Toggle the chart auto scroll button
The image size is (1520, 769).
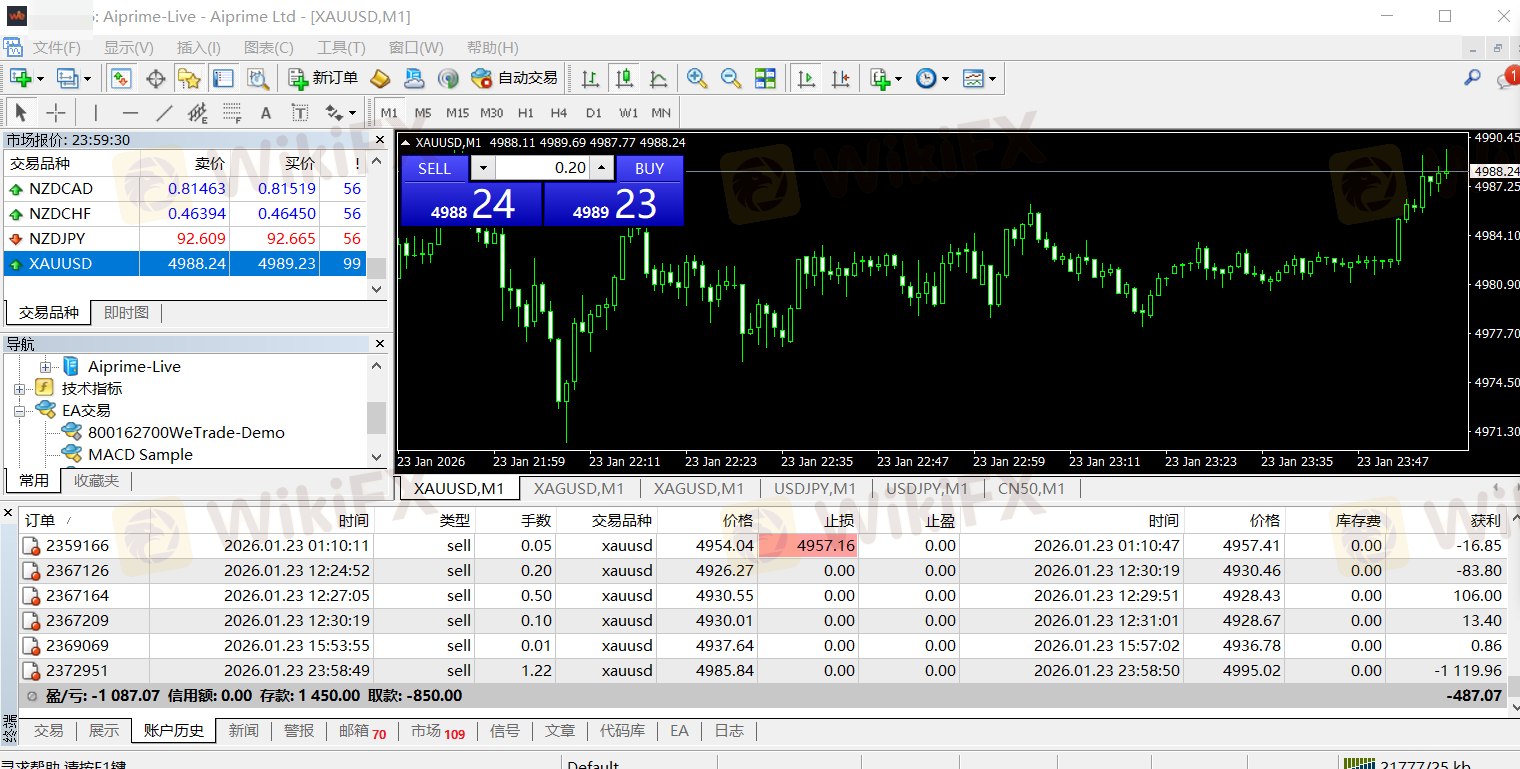point(806,78)
